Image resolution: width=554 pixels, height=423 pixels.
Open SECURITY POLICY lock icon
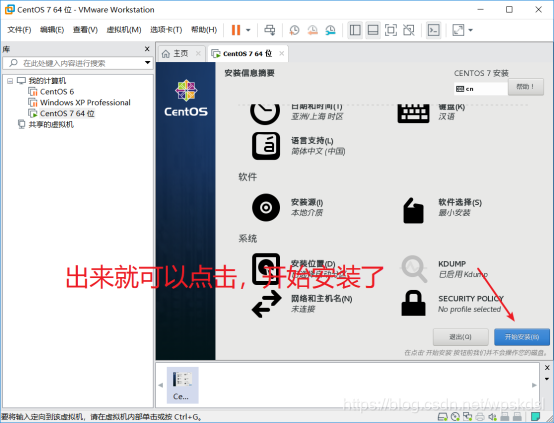pyautogui.click(x=413, y=303)
